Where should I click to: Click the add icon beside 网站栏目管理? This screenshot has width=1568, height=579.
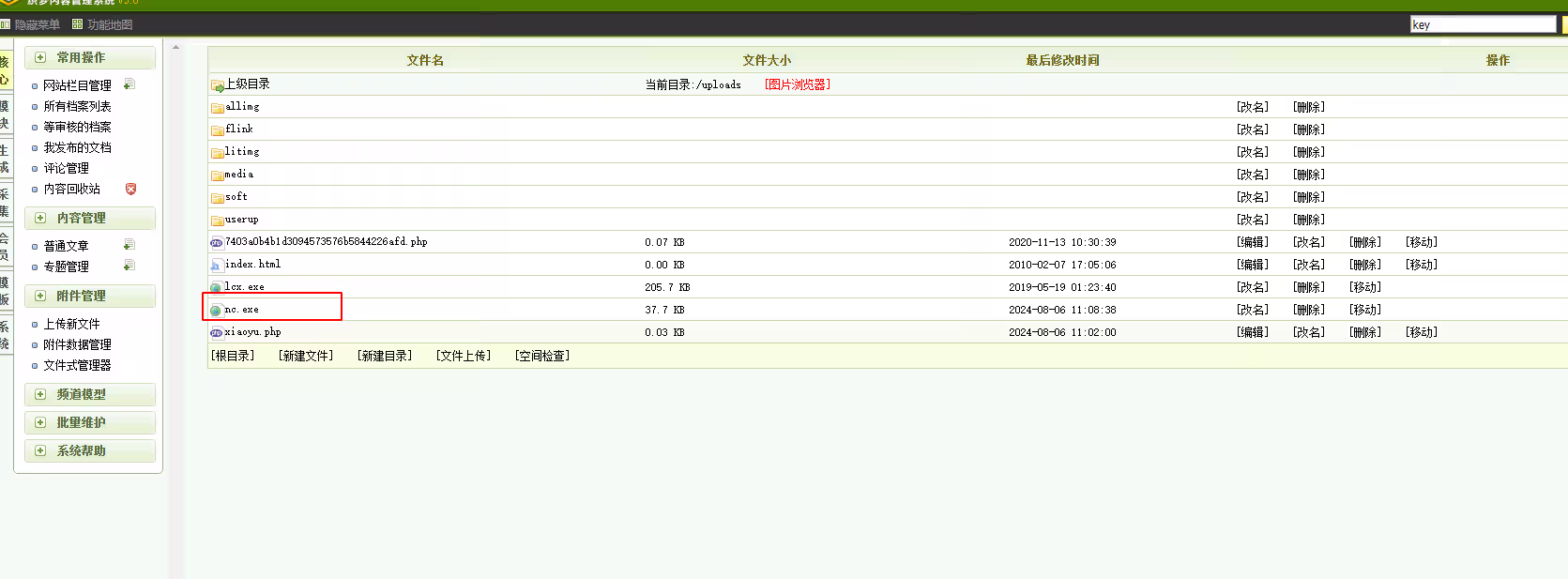click(x=129, y=84)
